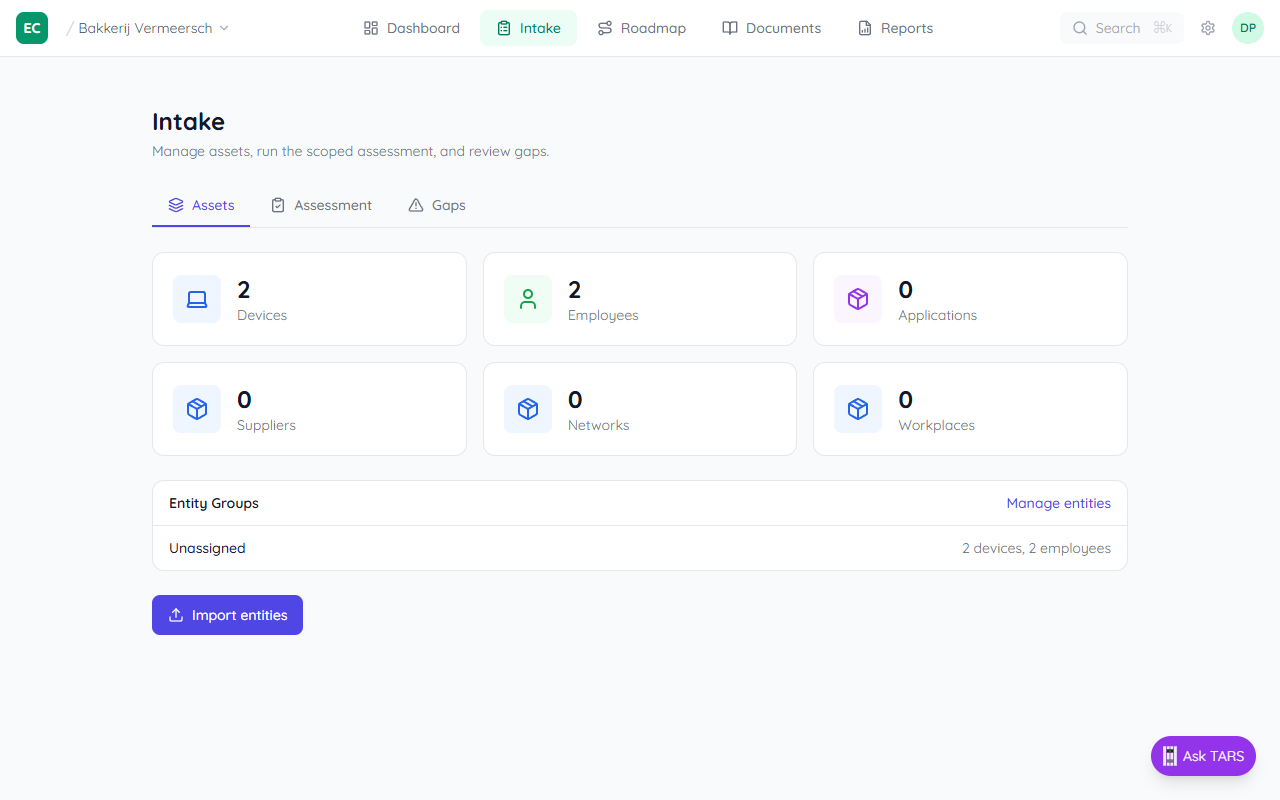Open the Roadmap nav item

[x=642, y=28]
